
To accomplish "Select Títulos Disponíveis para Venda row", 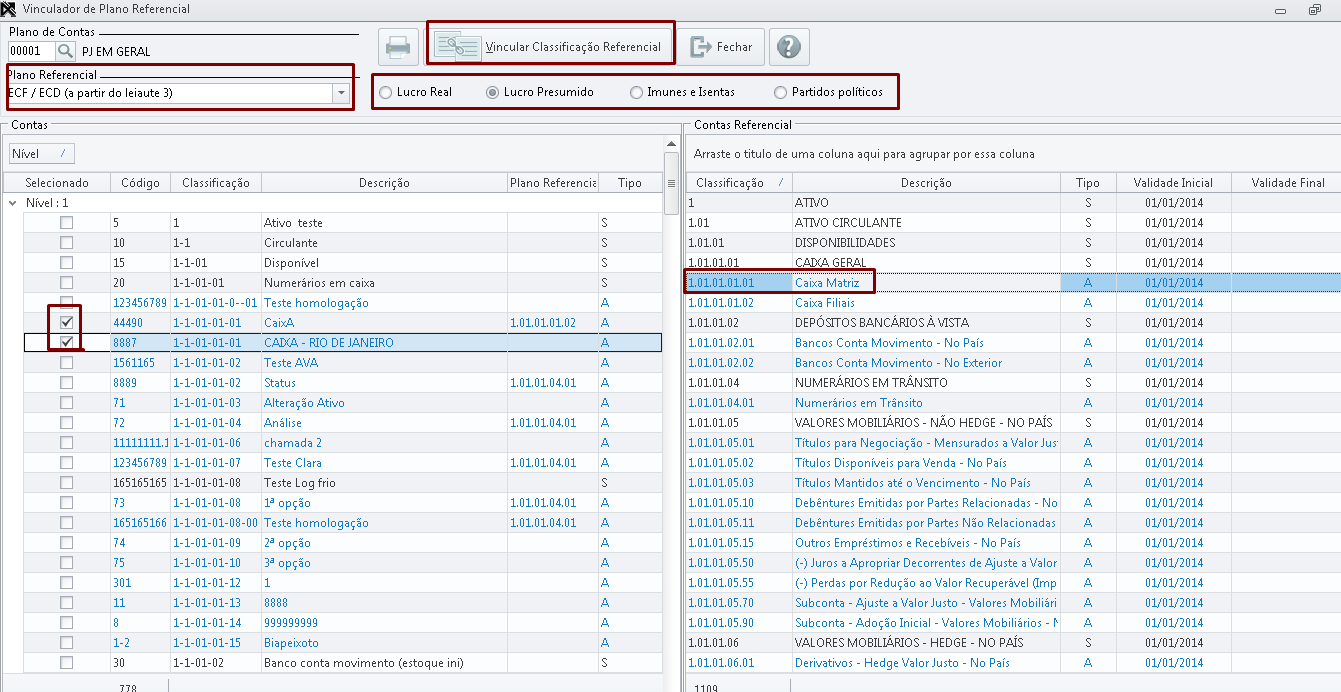I will tap(1013, 463).
